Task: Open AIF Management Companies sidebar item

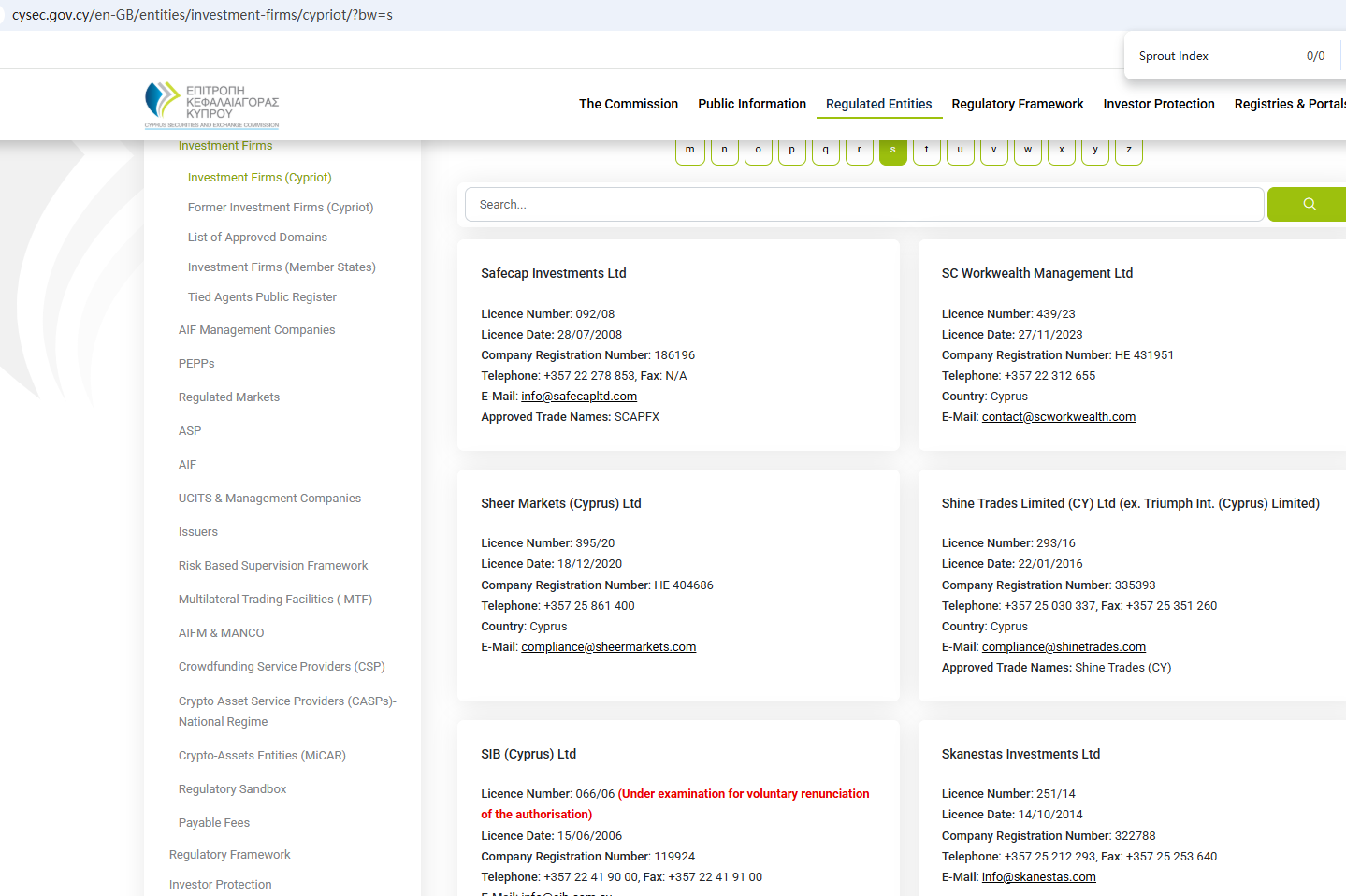Action: coord(256,330)
